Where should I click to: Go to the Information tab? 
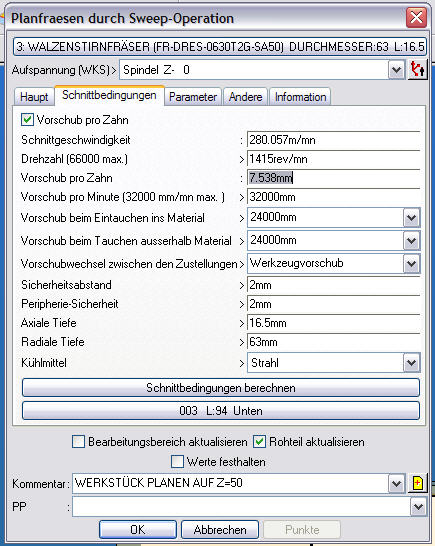(300, 97)
